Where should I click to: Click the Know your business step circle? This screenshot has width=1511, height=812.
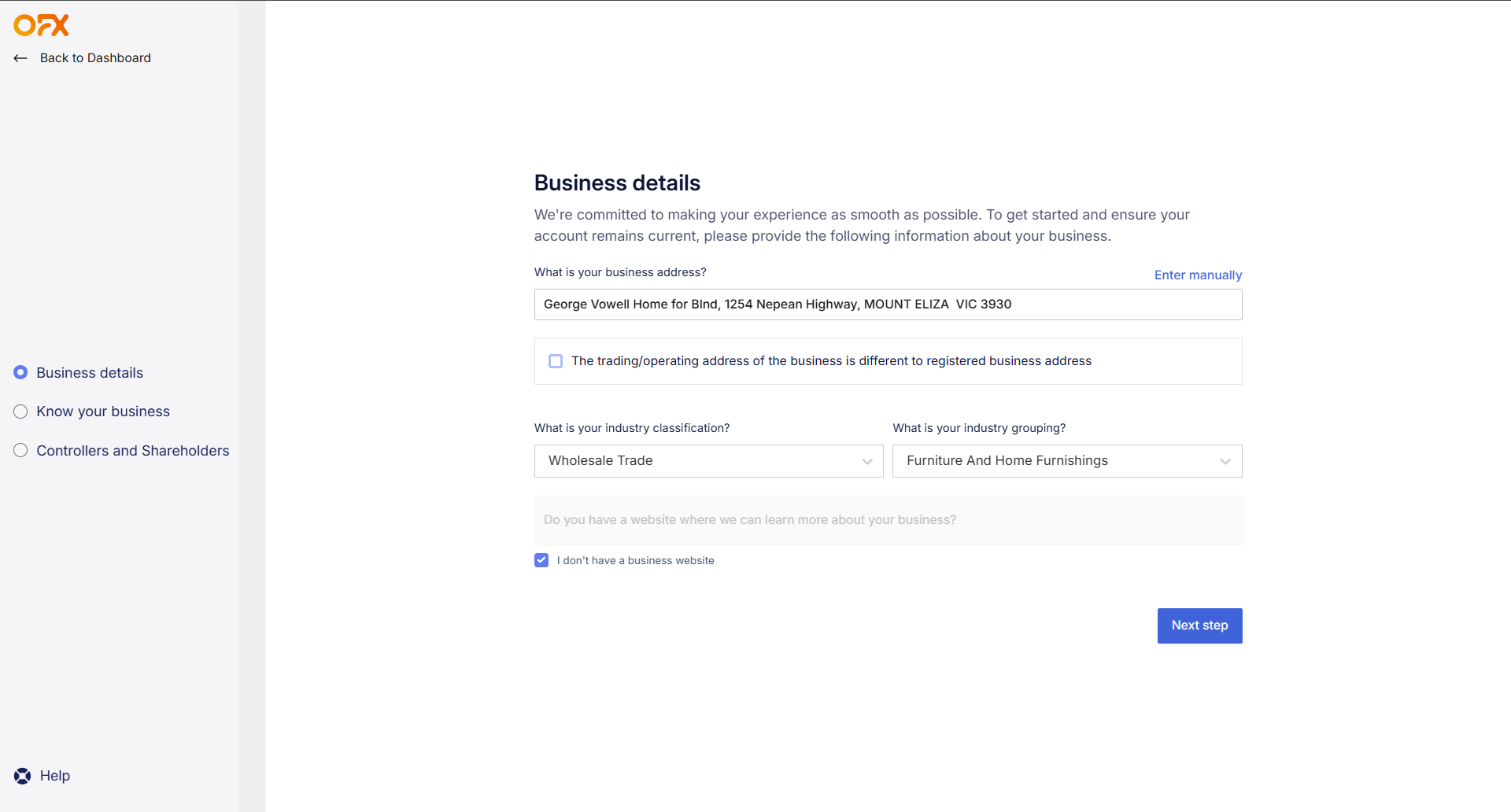[20, 412]
